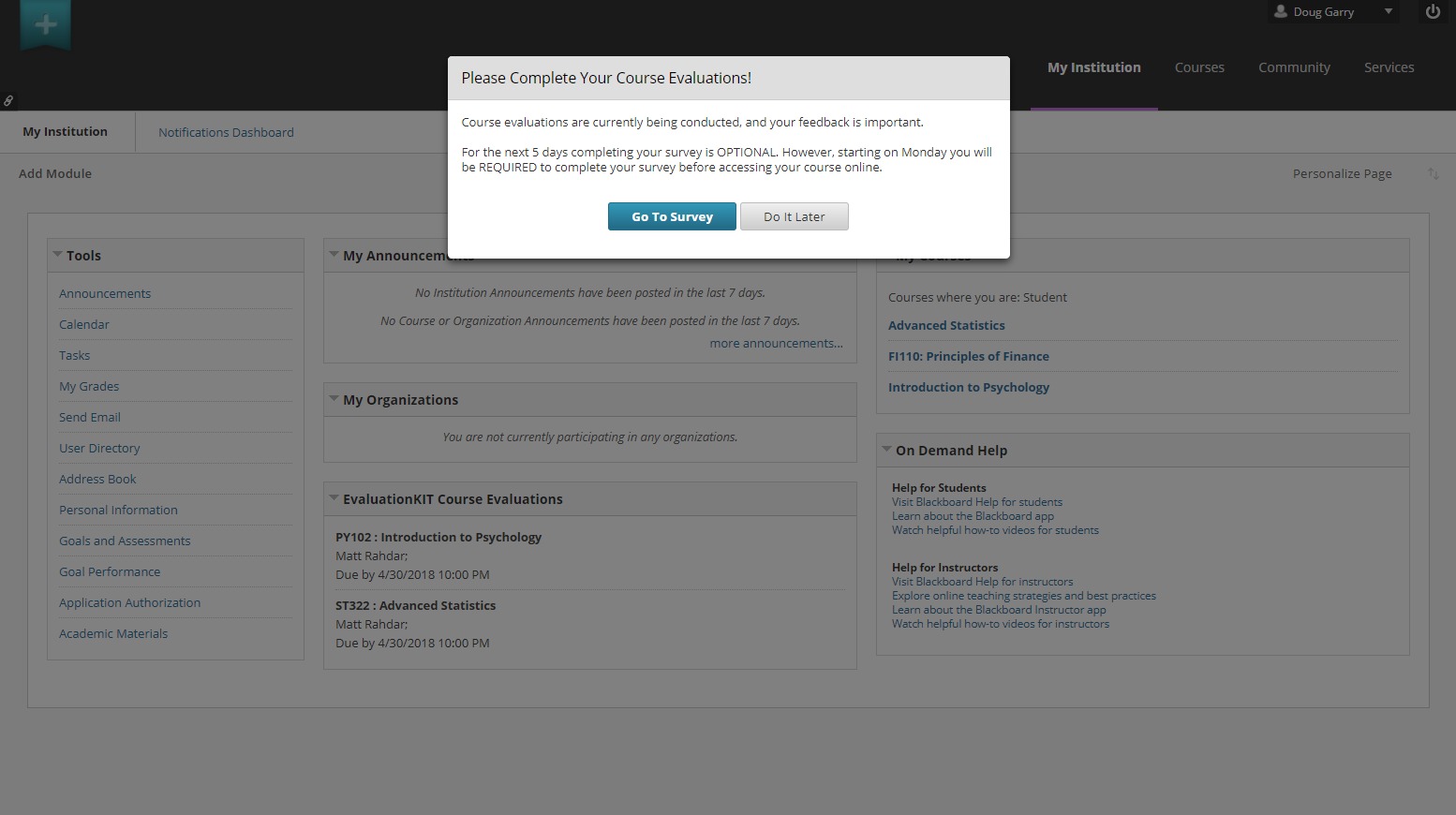The image size is (1456, 815).
Task: Open the Community tab
Action: pyautogui.click(x=1294, y=67)
